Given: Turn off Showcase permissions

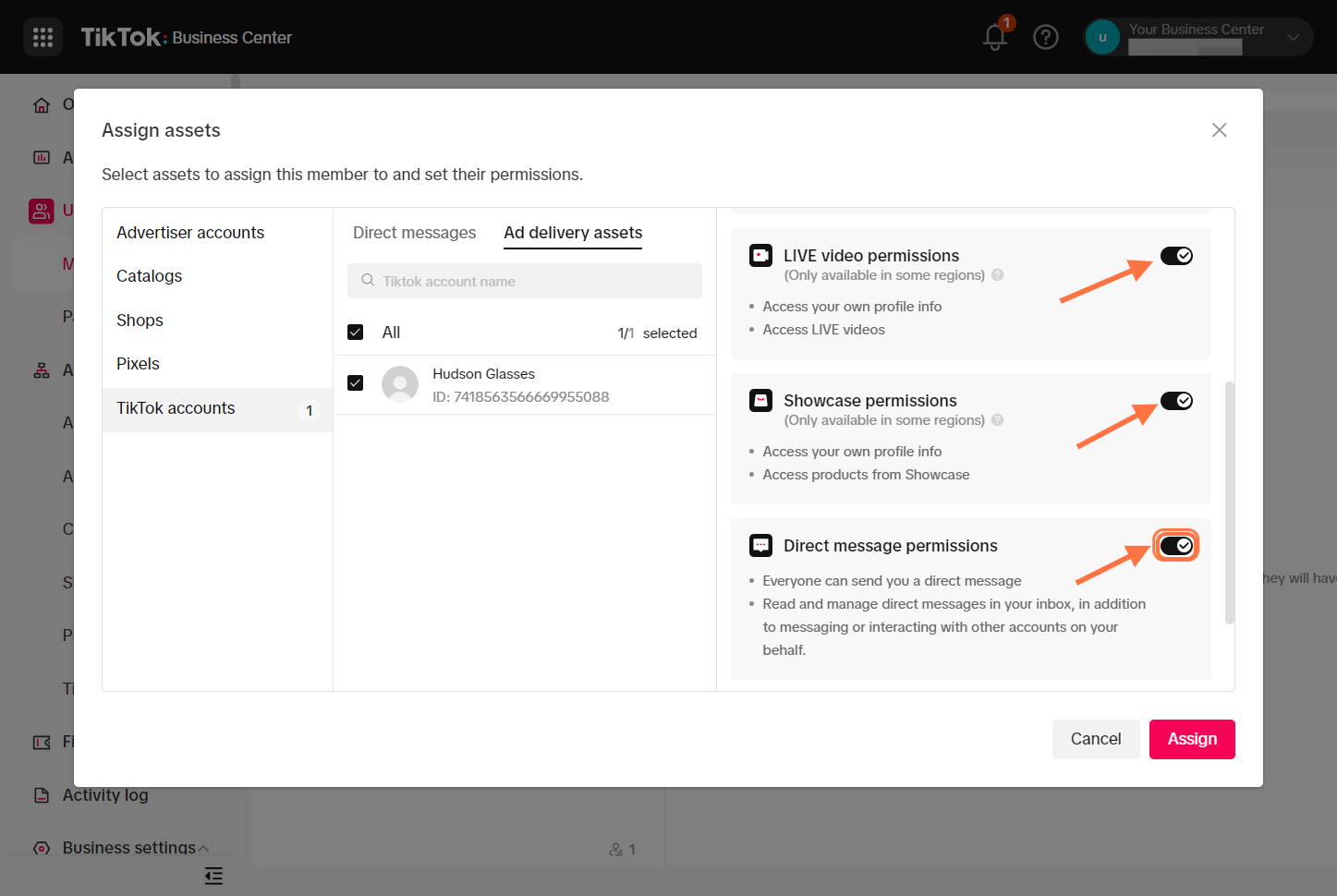Looking at the screenshot, I should pyautogui.click(x=1176, y=400).
